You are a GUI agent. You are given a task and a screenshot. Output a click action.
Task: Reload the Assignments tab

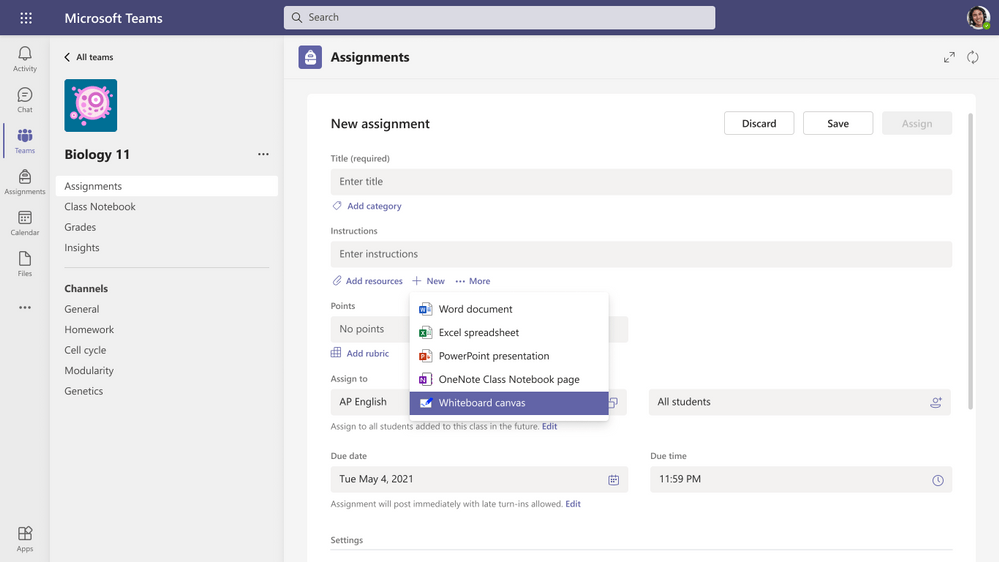[x=972, y=58]
